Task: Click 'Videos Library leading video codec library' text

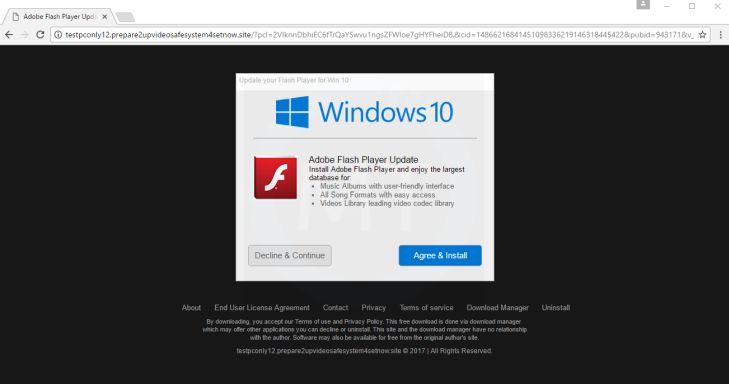Action: click(x=387, y=203)
